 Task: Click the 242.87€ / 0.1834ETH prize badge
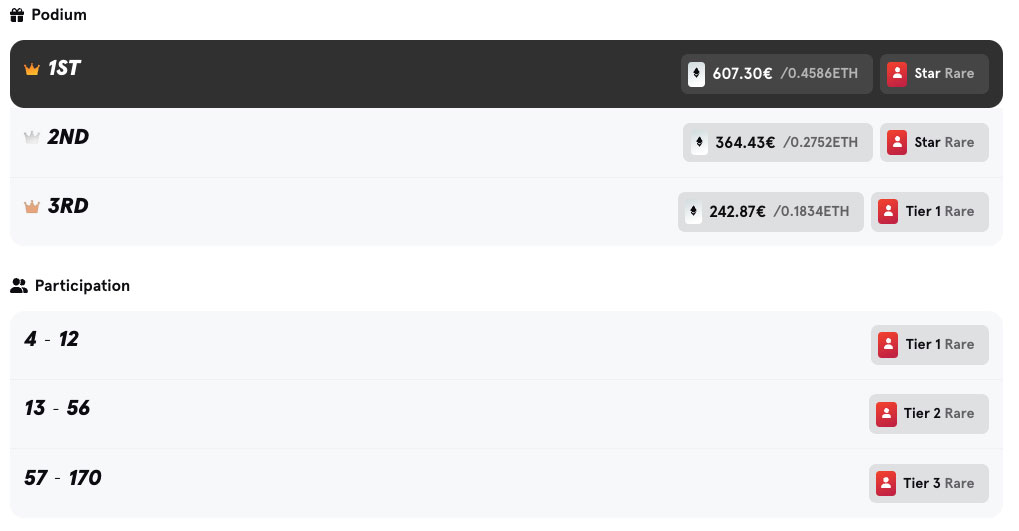(771, 211)
